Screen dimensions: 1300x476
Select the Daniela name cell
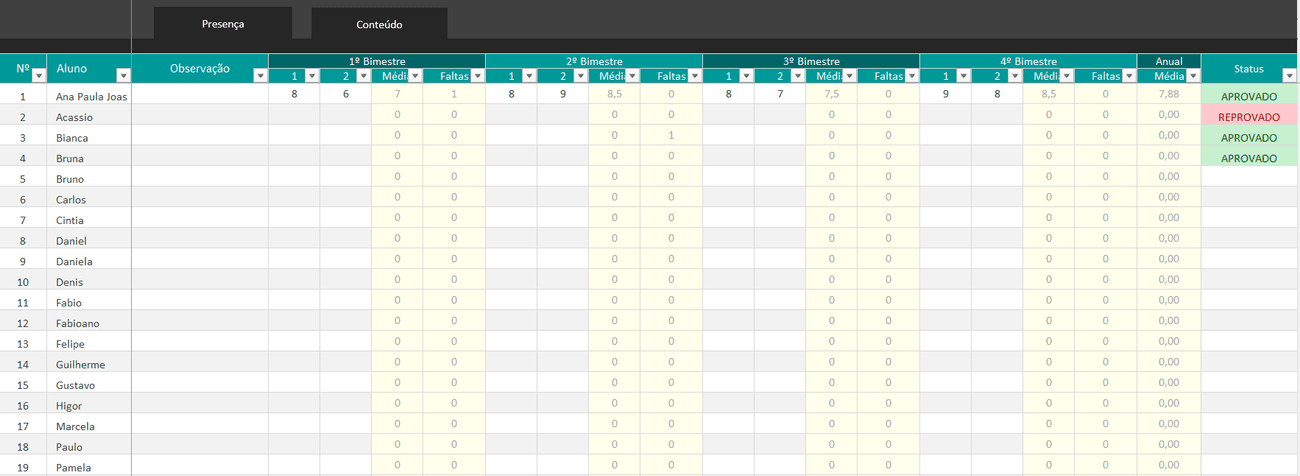coord(89,261)
